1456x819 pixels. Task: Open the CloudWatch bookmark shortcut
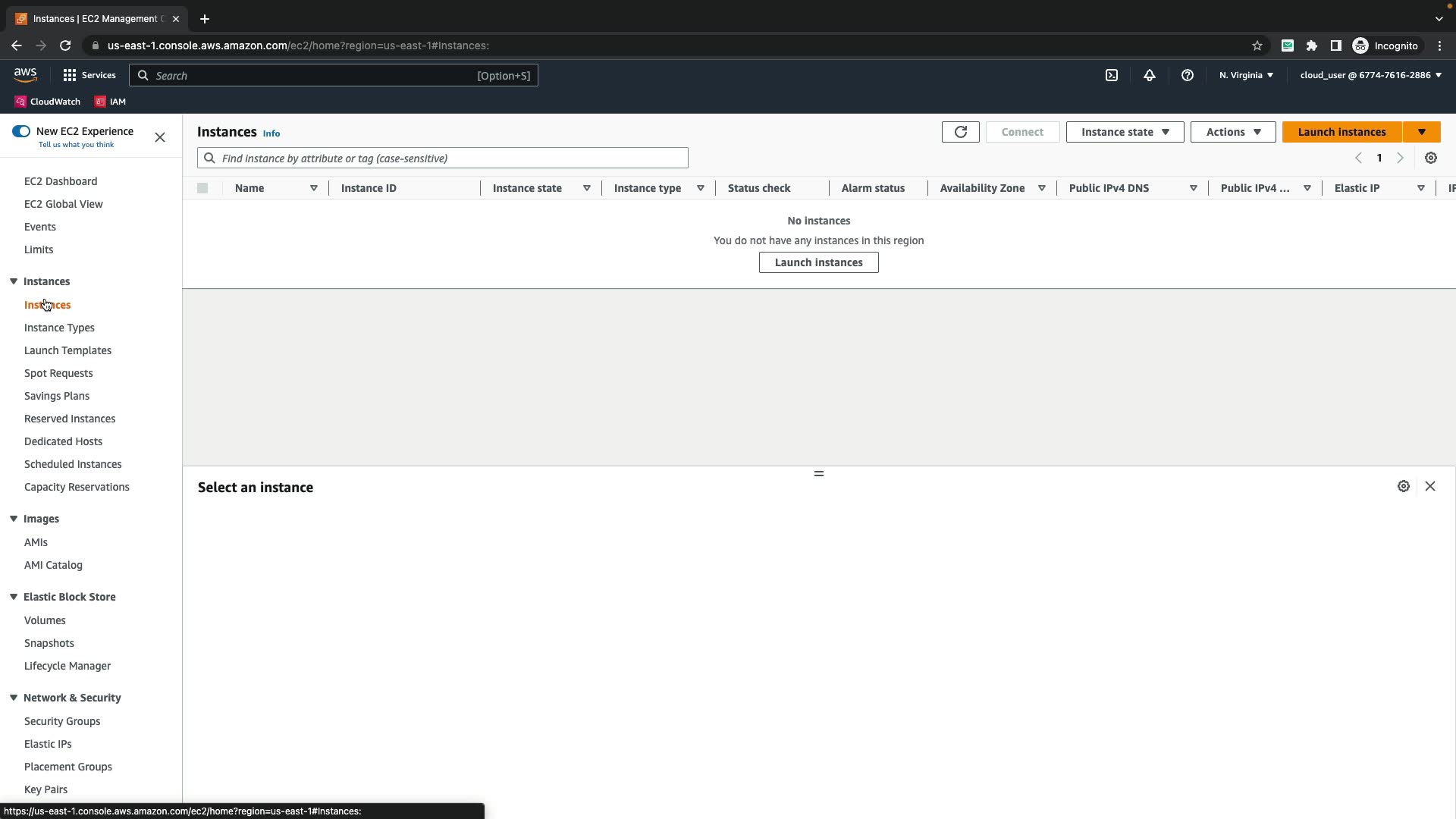pos(47,102)
